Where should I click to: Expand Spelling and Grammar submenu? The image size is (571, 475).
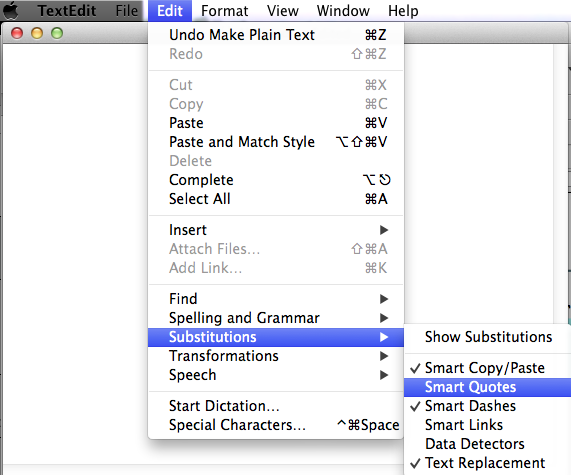(276, 318)
